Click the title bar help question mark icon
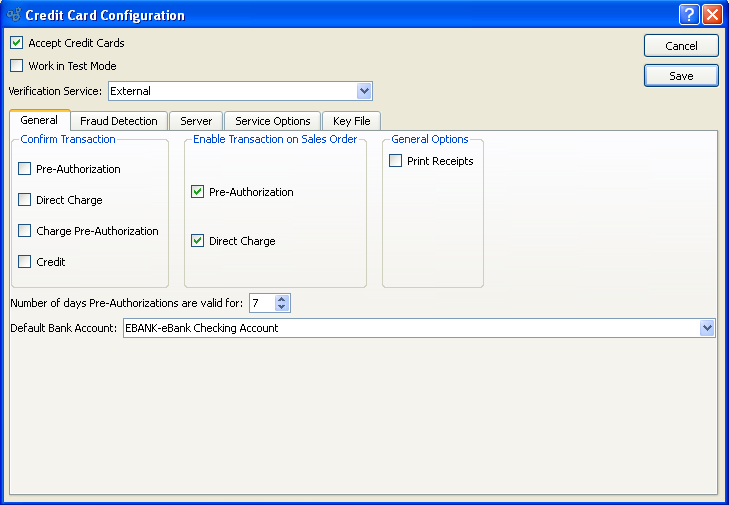729x505 pixels. pyautogui.click(x=689, y=15)
